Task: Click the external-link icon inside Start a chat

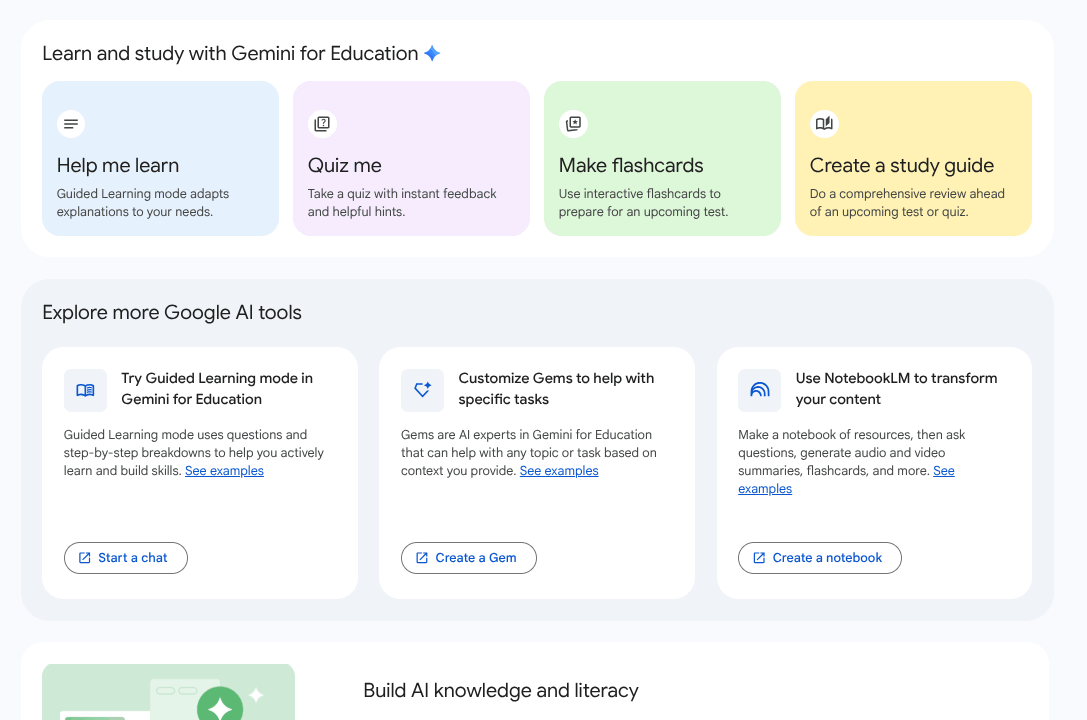Action: tap(84, 558)
